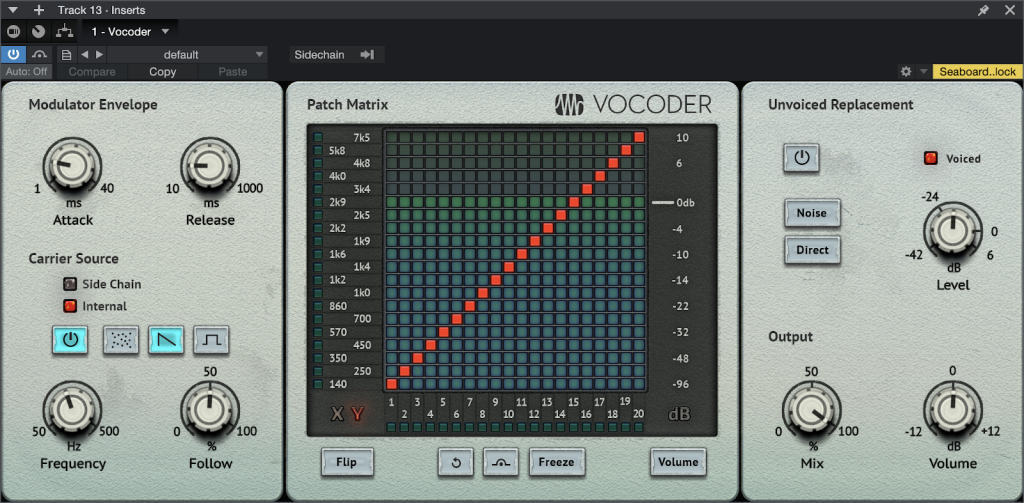Open the routing tree icon
Viewport: 1024px width, 503px height.
(64, 32)
